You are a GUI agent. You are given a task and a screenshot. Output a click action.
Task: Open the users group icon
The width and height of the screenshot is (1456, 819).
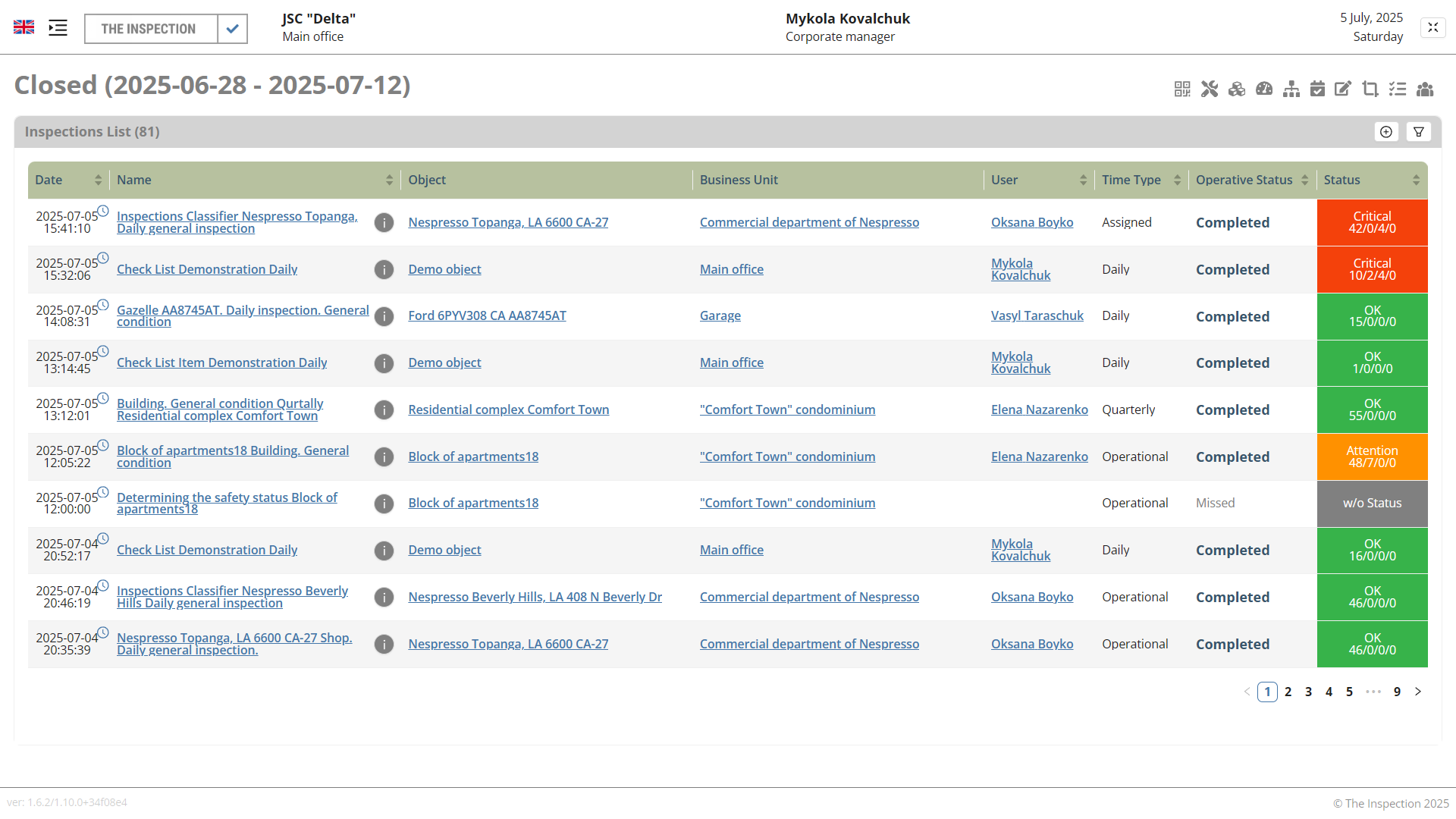coord(1425,89)
